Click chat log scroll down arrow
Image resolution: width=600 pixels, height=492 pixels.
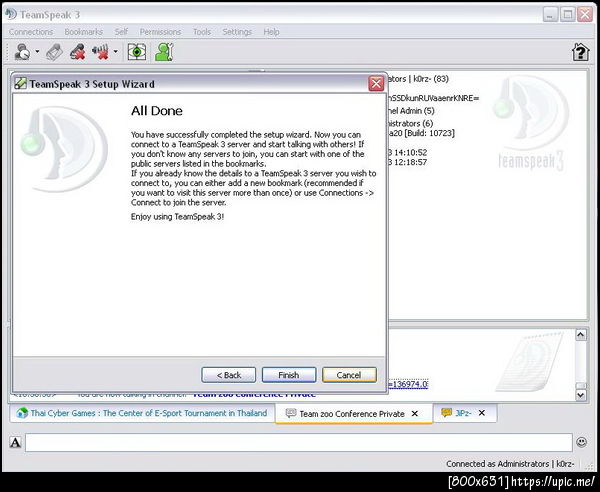pyautogui.click(x=580, y=394)
